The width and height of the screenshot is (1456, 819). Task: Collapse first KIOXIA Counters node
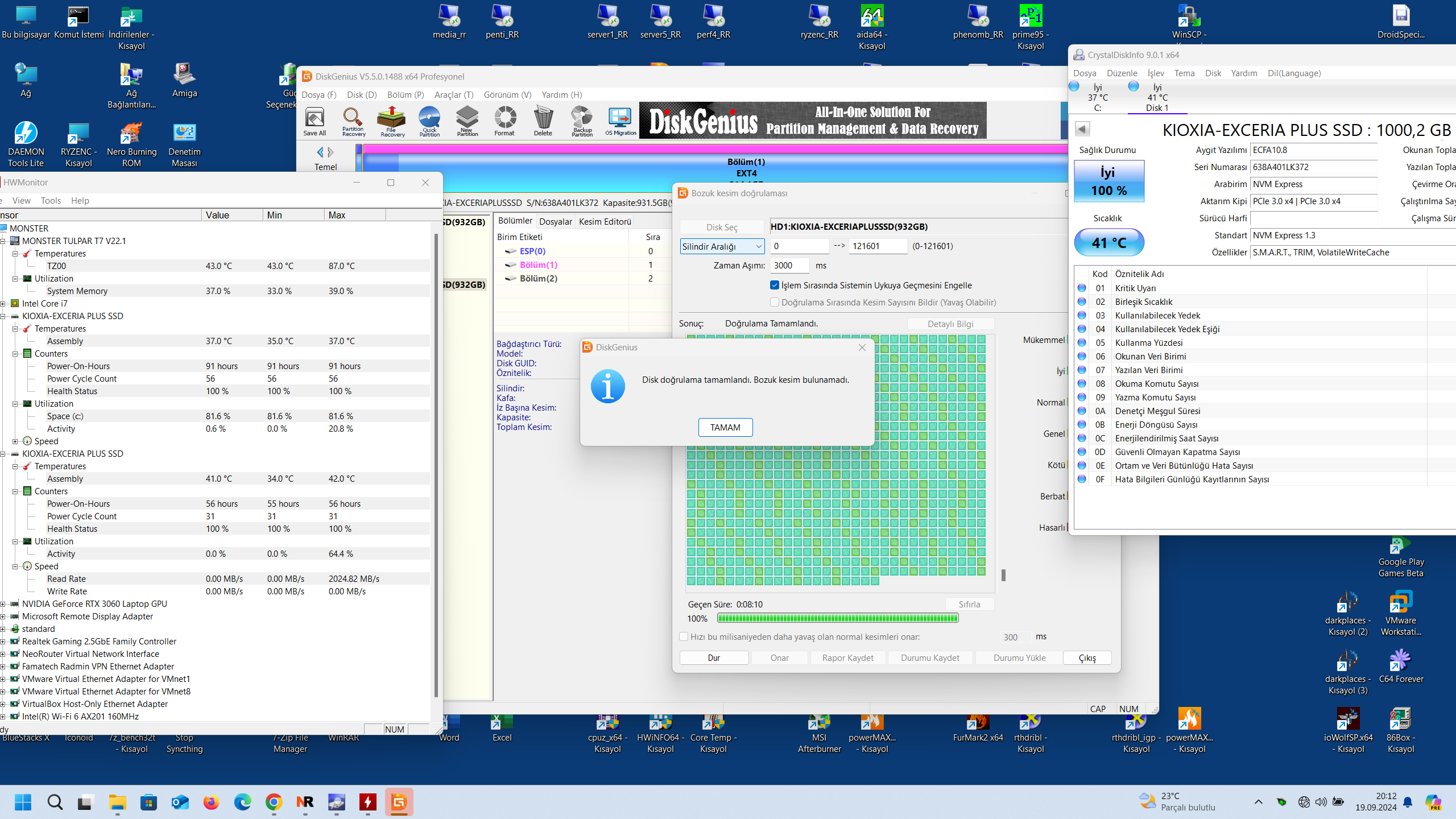pyautogui.click(x=15, y=353)
